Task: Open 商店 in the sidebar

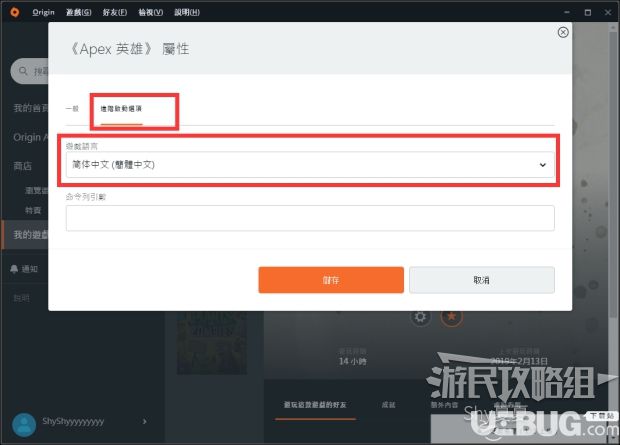Action: click(x=23, y=166)
